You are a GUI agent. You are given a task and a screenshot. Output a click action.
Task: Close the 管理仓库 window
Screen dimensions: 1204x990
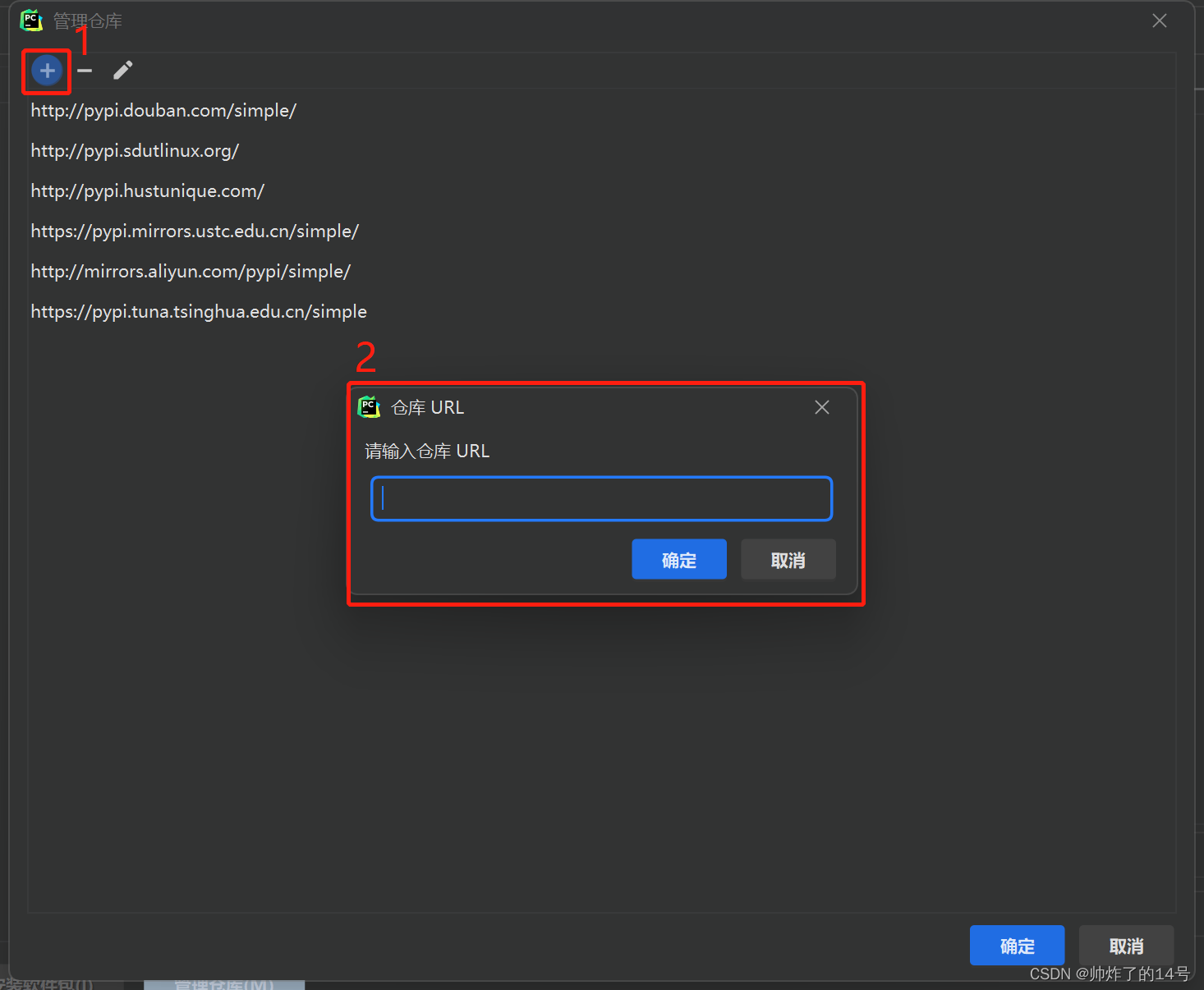point(1160,21)
